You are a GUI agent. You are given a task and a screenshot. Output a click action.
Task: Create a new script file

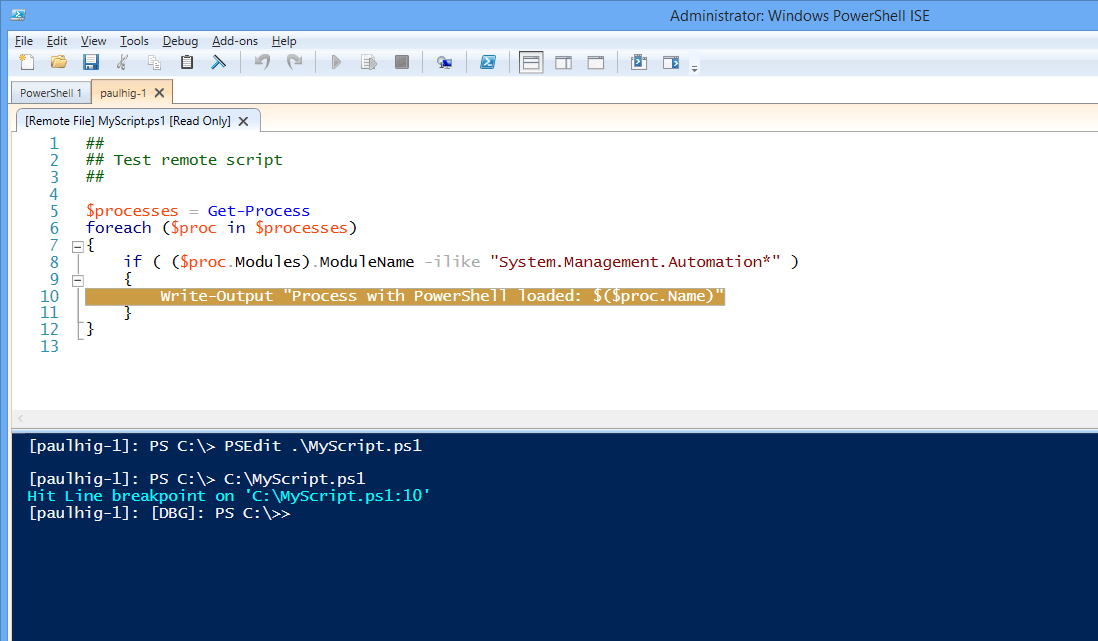(x=27, y=61)
